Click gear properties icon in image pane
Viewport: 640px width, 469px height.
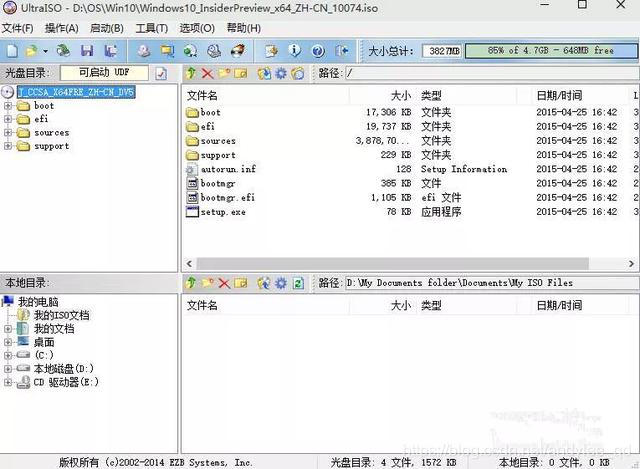[x=281, y=73]
